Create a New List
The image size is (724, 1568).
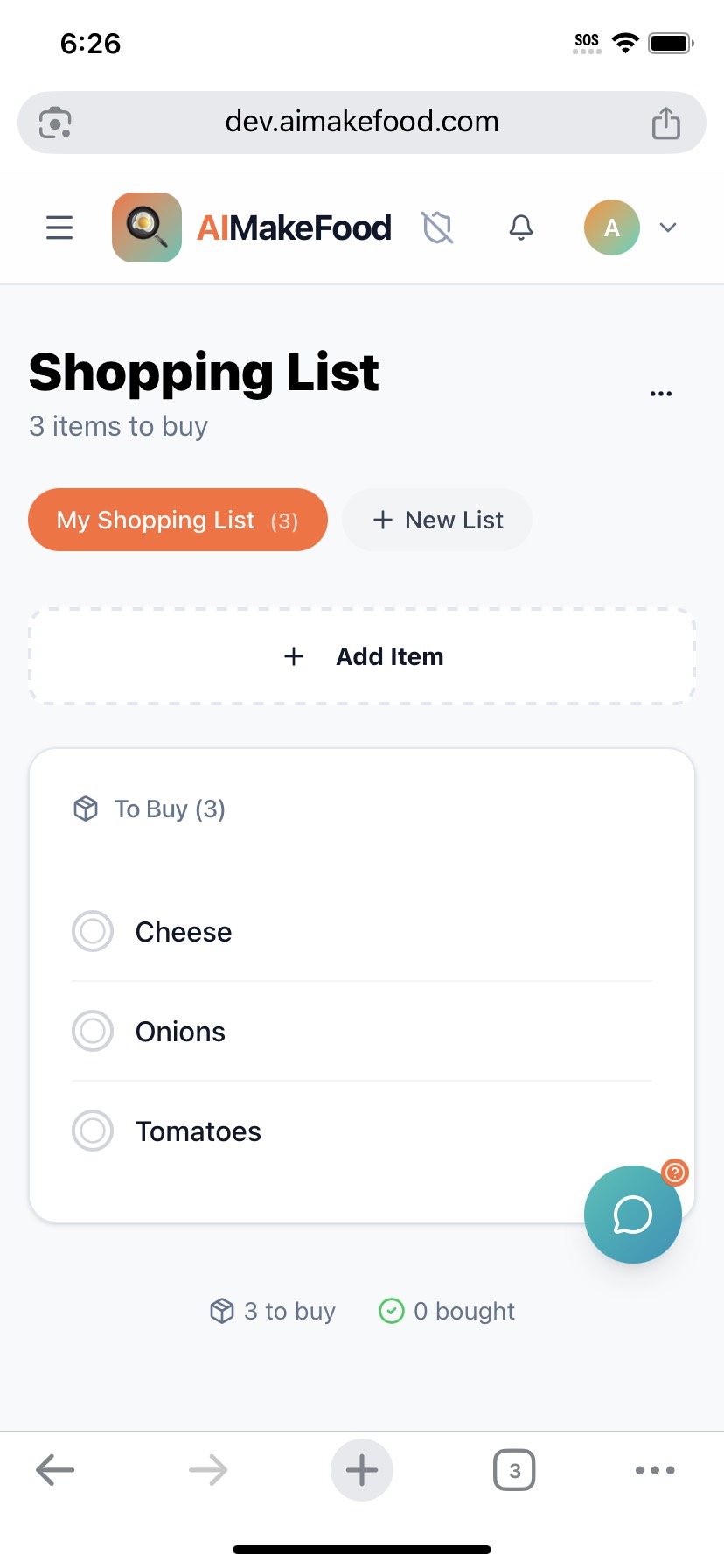(437, 520)
